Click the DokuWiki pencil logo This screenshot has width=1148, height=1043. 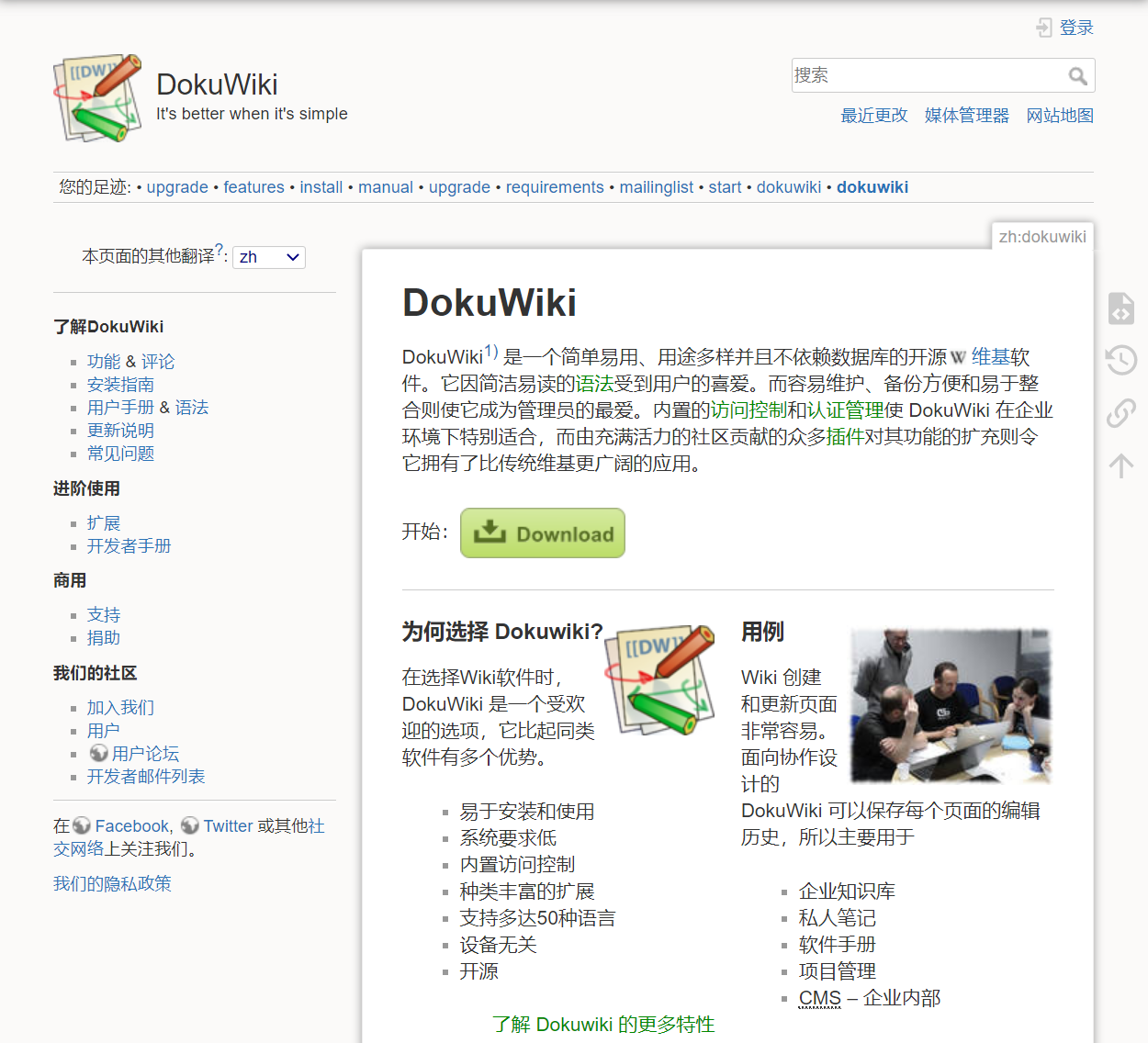[x=96, y=98]
